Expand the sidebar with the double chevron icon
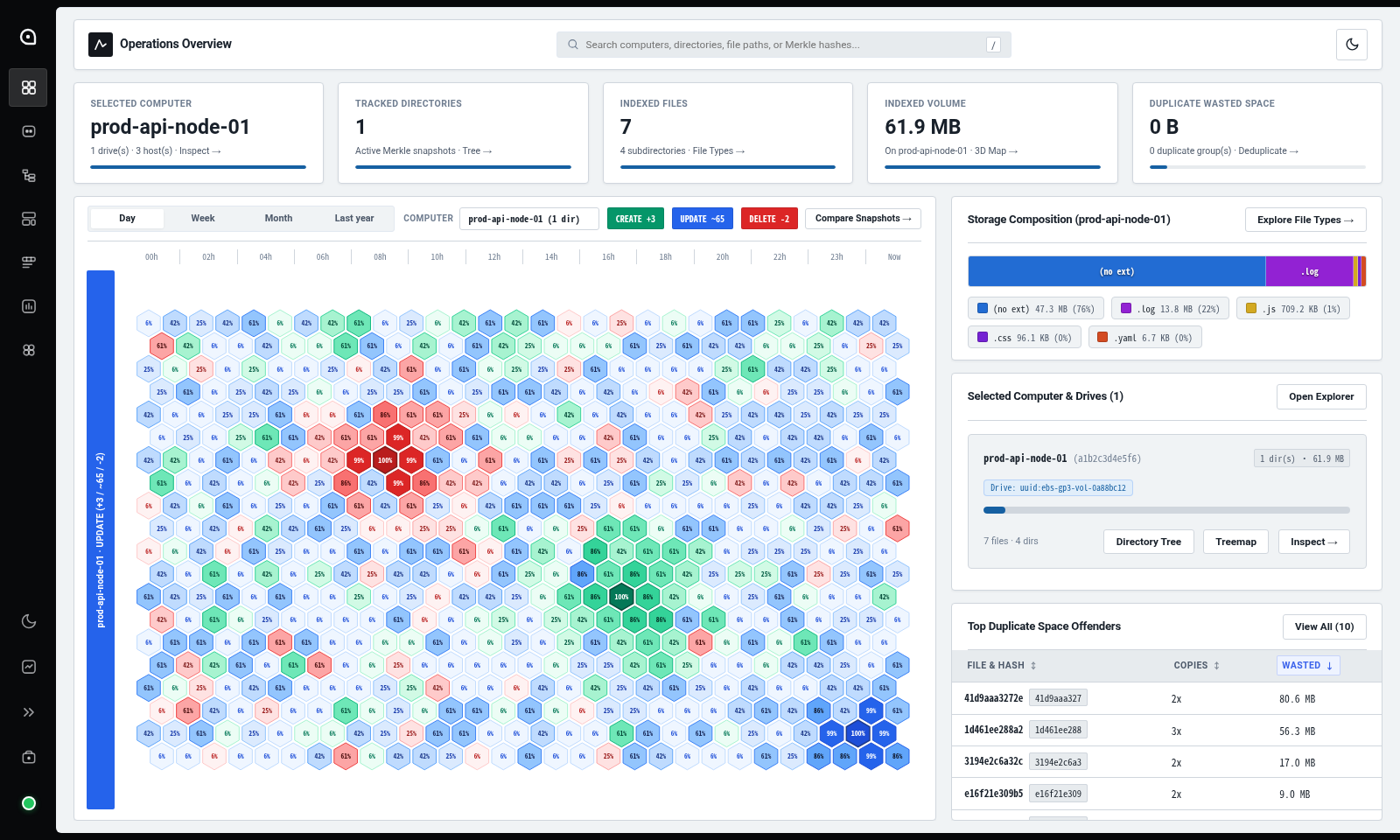 [28, 712]
